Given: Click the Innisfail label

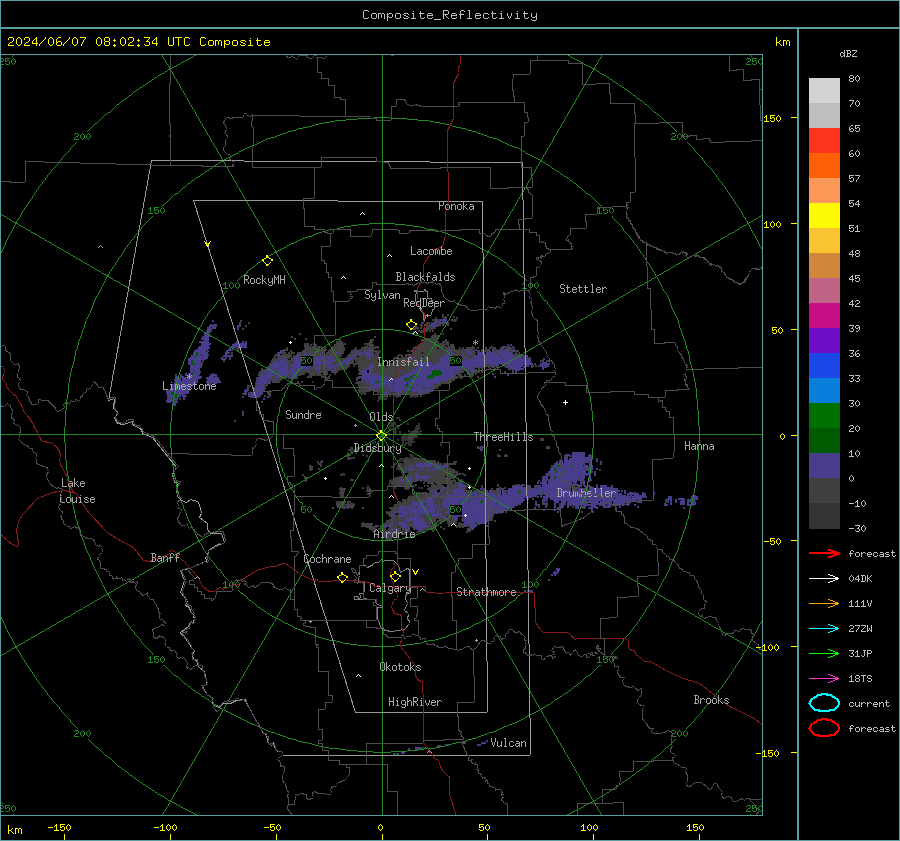Looking at the screenshot, I should click(403, 362).
